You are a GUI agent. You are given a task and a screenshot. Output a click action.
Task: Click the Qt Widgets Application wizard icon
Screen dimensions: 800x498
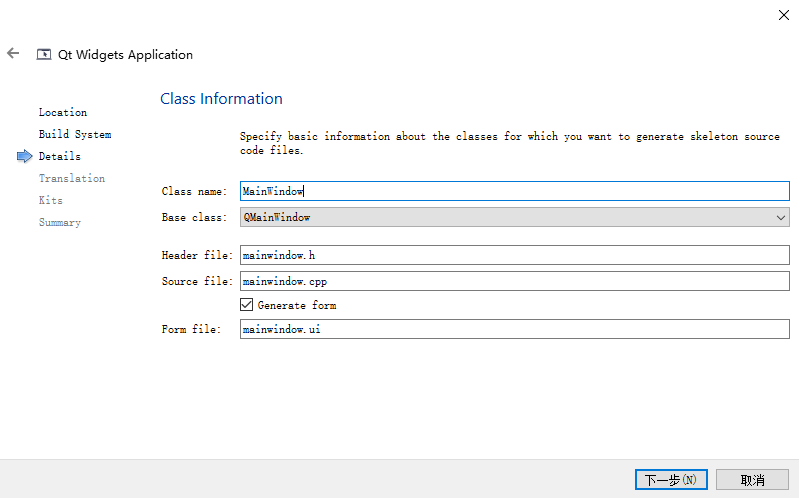click(44, 54)
